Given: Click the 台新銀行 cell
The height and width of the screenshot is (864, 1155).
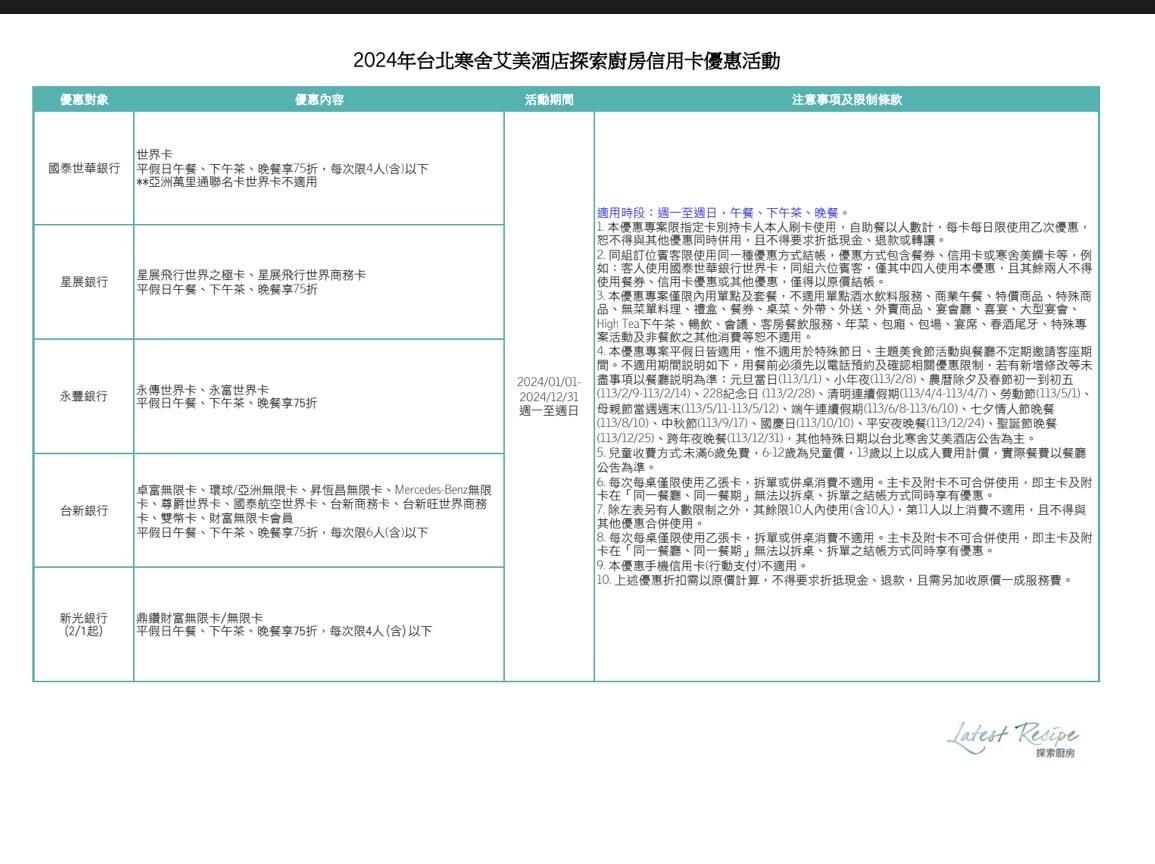Looking at the screenshot, I should tap(84, 510).
